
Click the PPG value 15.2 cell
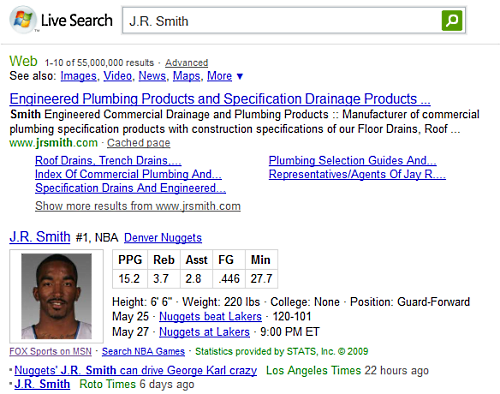pos(130,279)
